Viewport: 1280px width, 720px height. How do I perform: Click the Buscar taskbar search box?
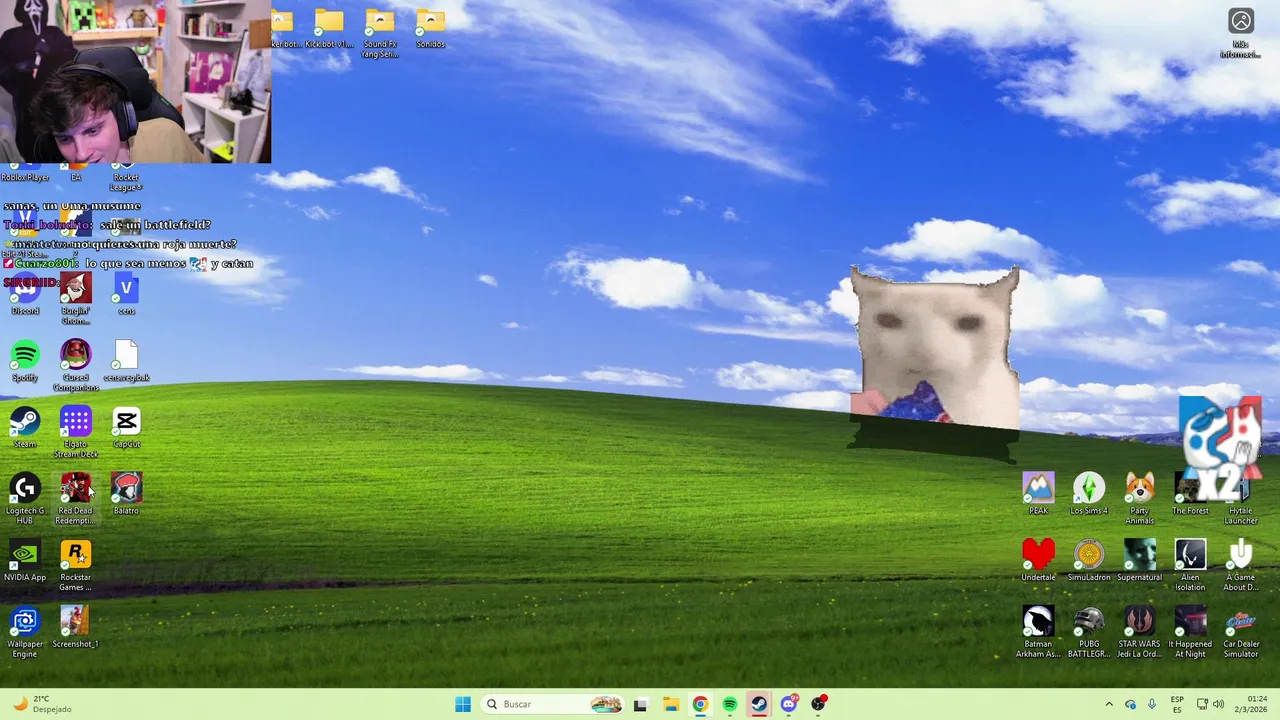click(x=552, y=704)
